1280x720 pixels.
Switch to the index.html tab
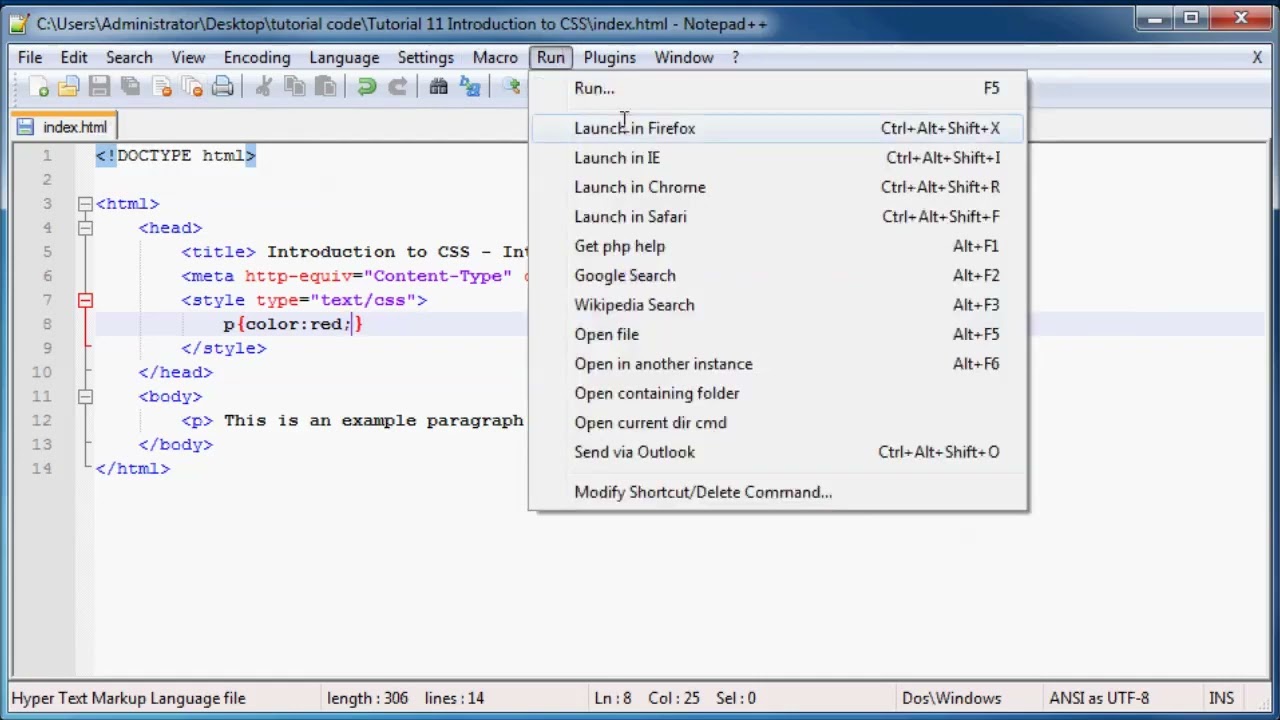tap(64, 127)
